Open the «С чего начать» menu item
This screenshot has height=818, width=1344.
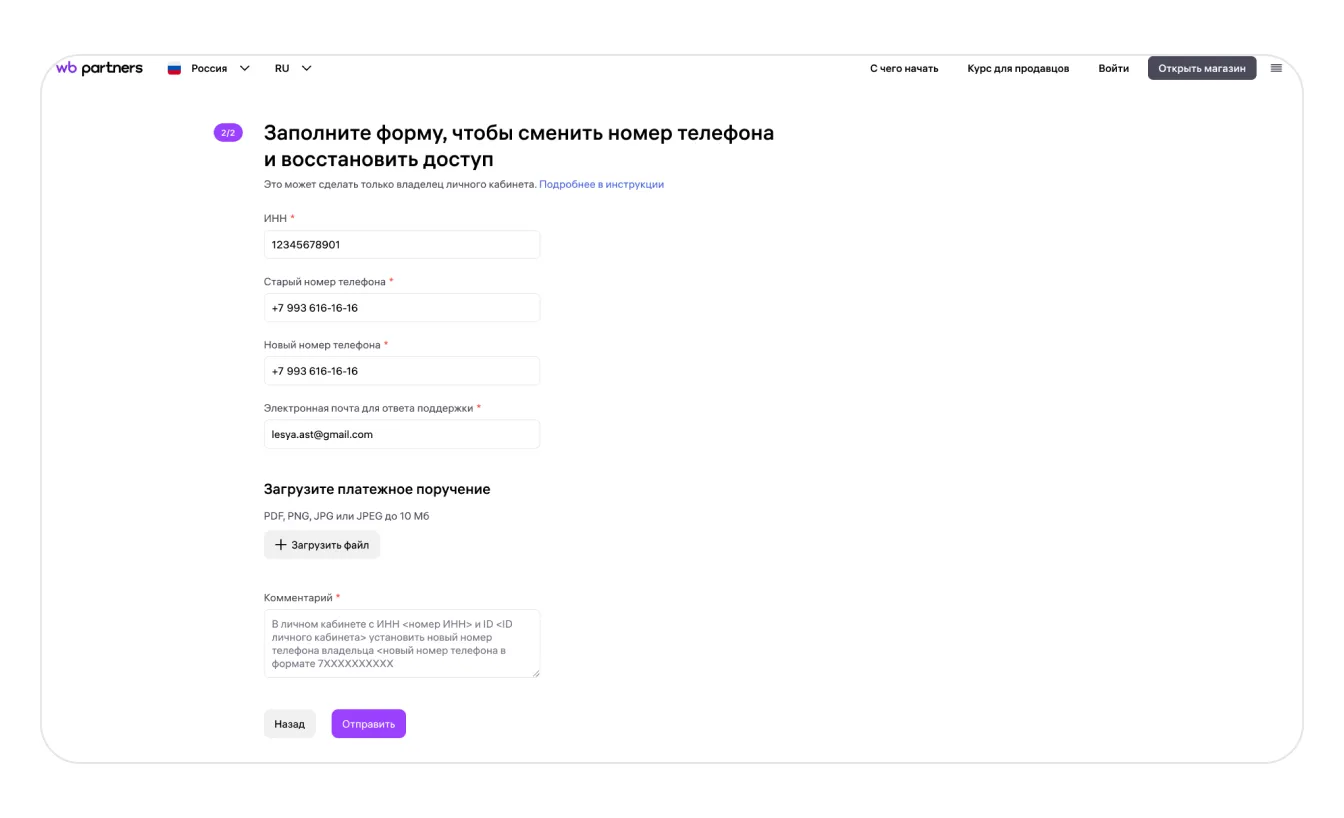coord(904,69)
